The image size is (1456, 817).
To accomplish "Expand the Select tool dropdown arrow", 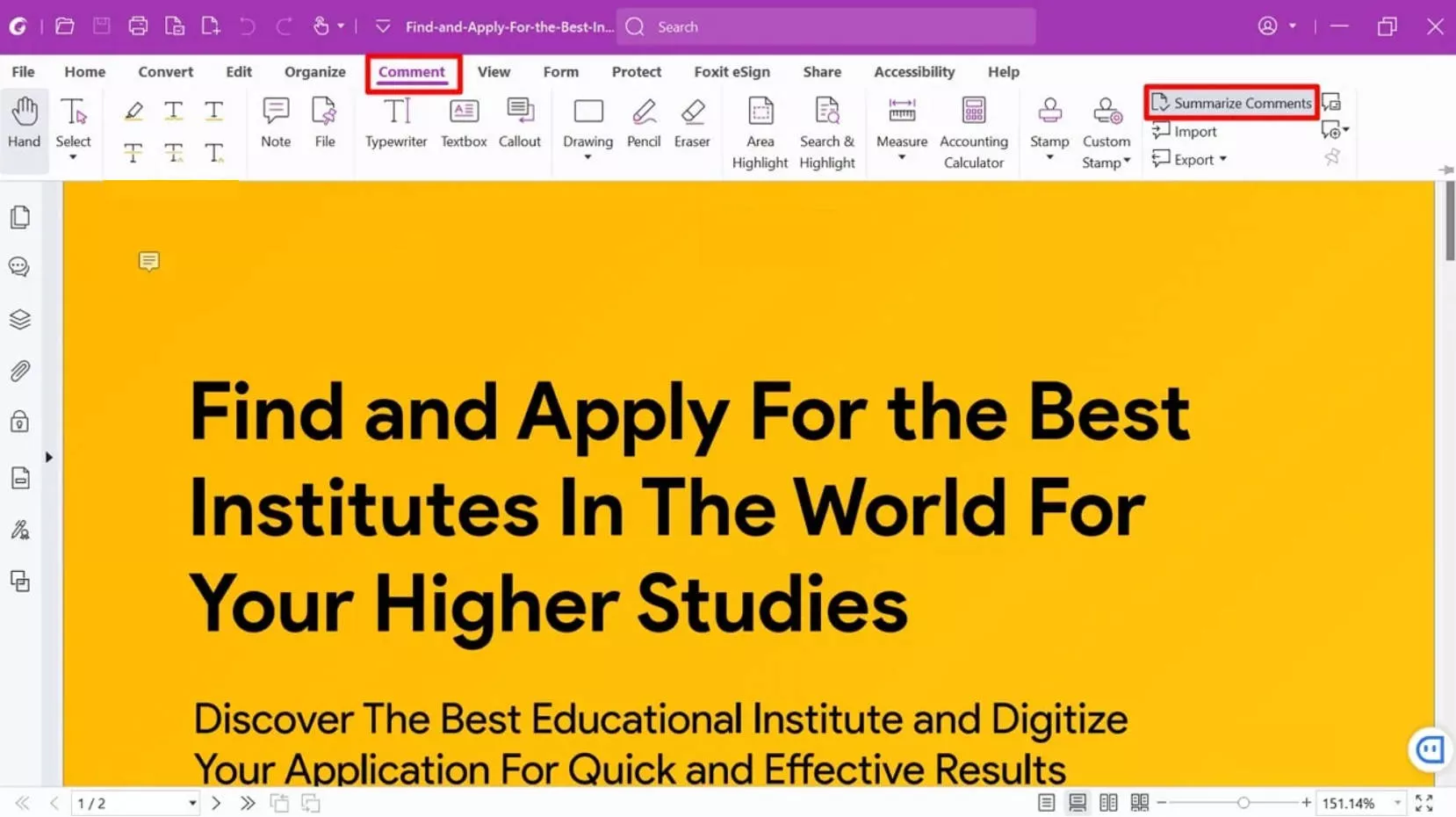I will point(73,158).
